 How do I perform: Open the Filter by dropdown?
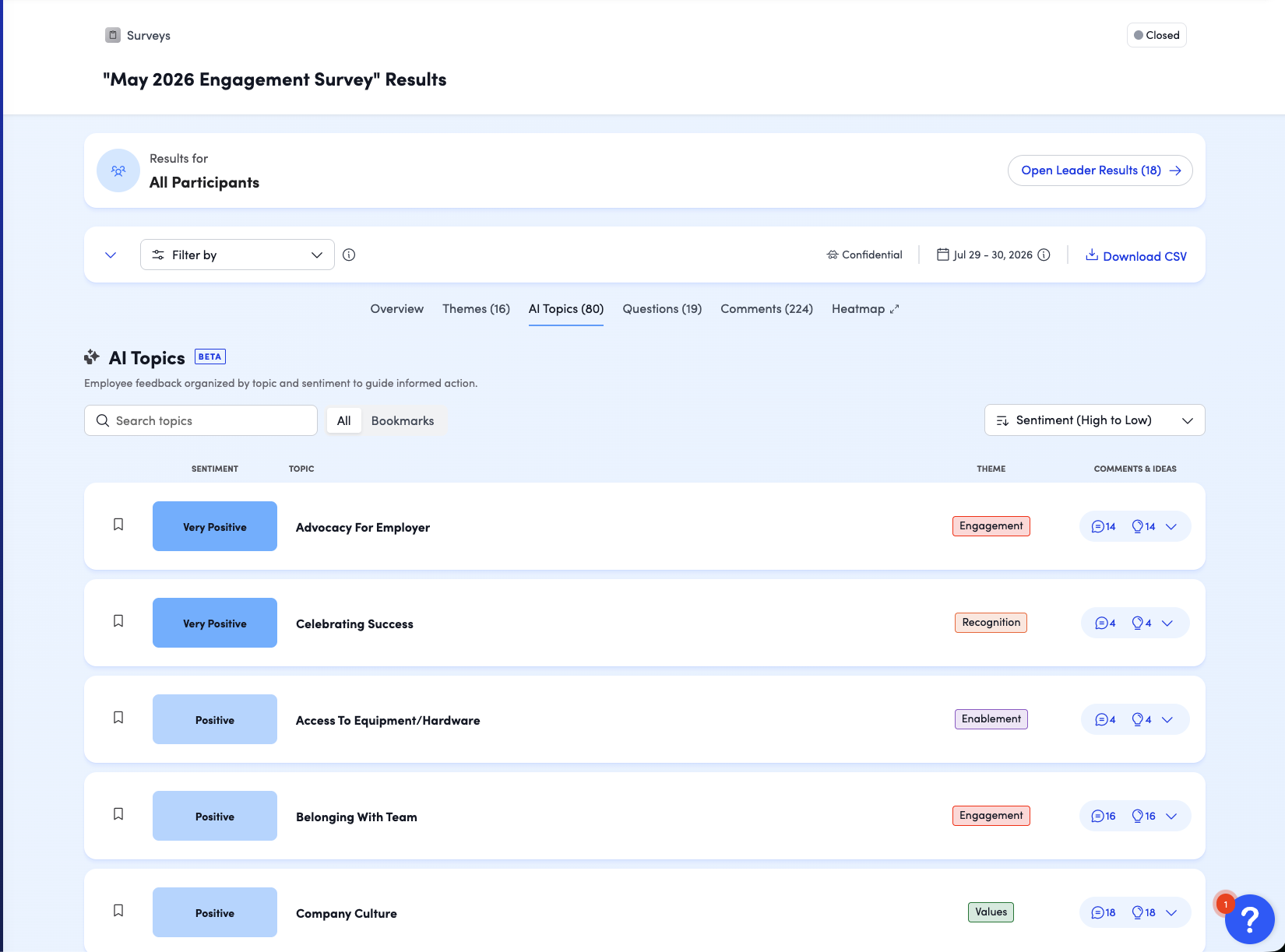[238, 255]
